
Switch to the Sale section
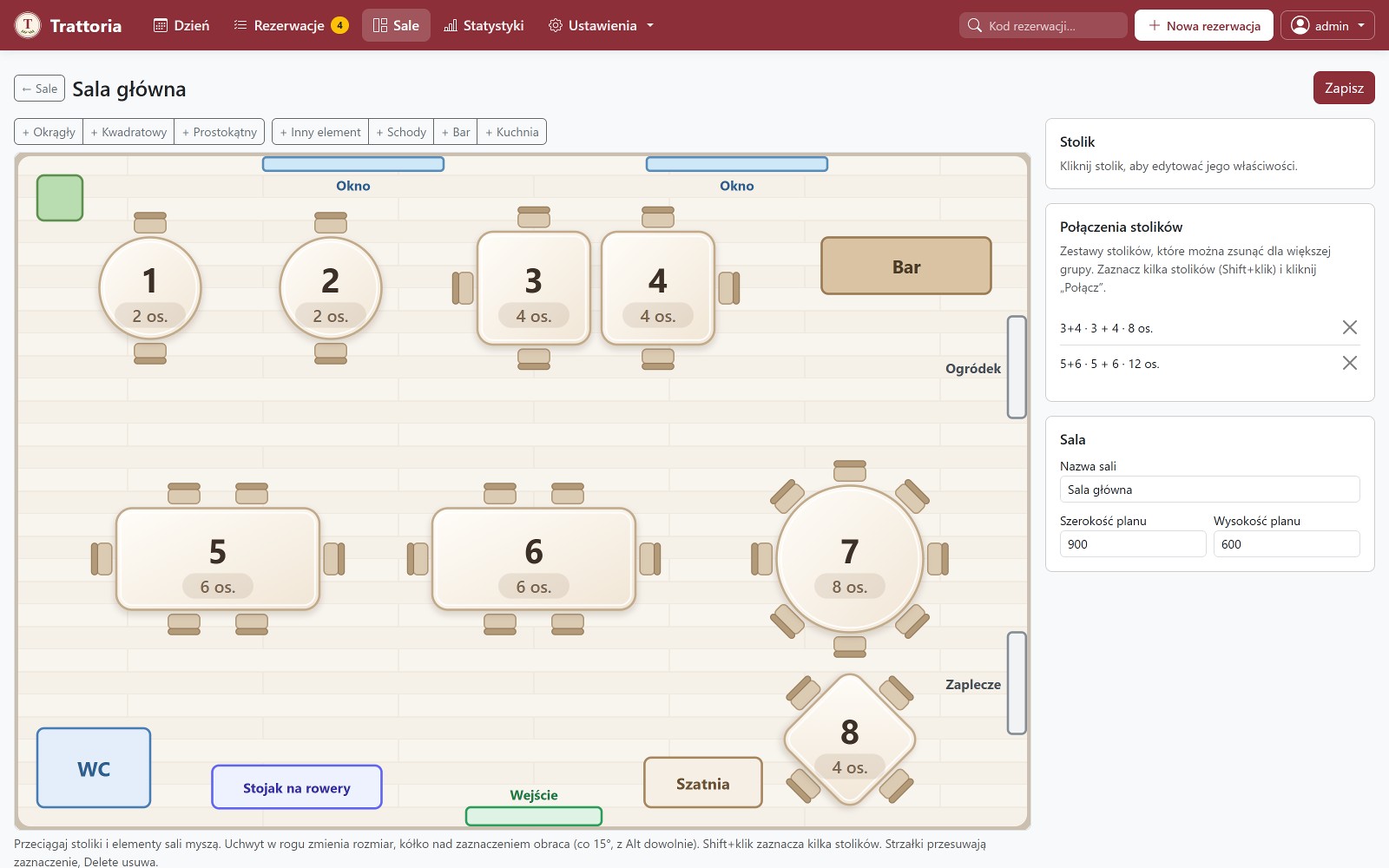click(396, 25)
